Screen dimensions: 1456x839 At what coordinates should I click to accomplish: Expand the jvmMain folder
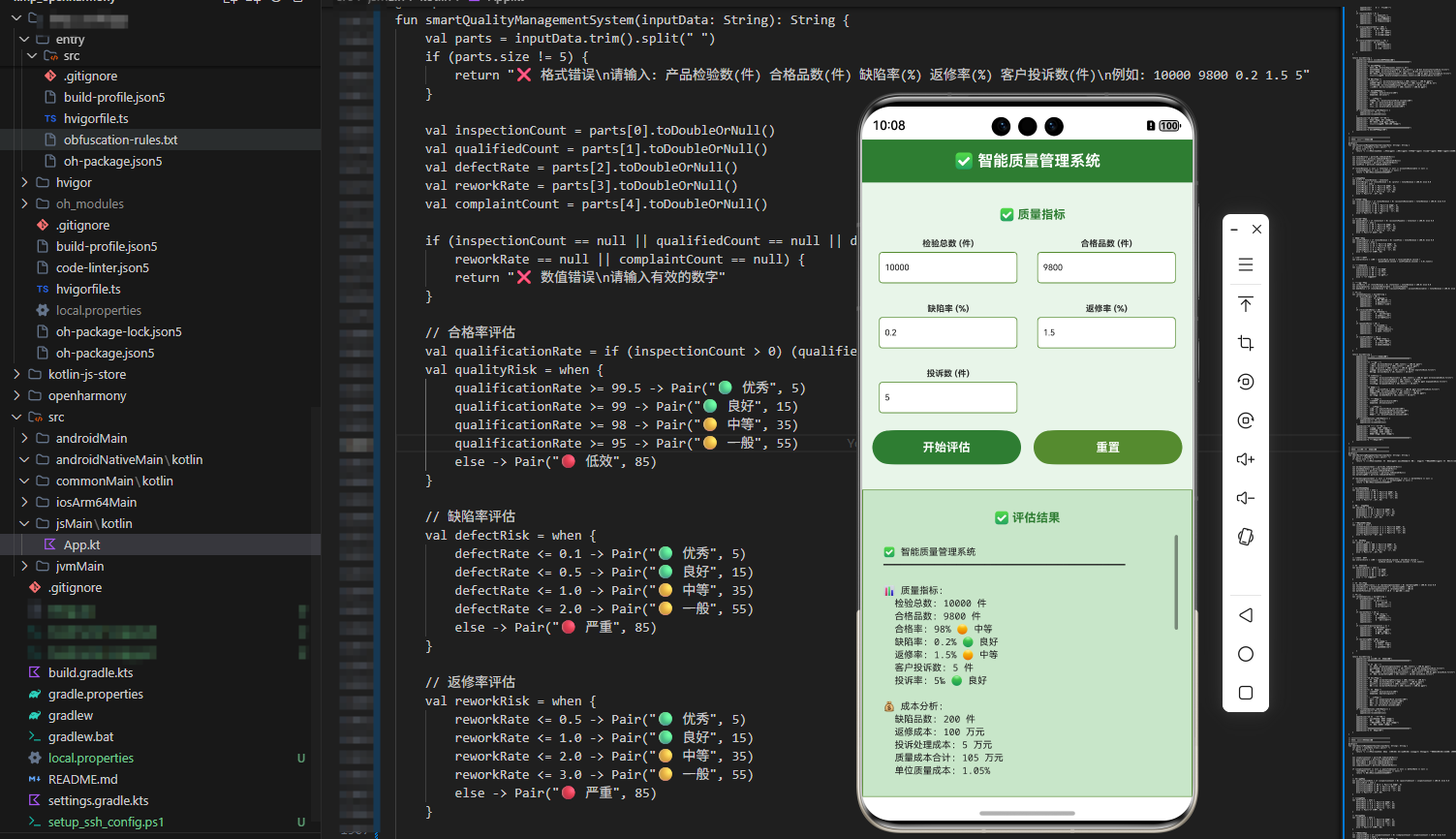click(x=24, y=566)
